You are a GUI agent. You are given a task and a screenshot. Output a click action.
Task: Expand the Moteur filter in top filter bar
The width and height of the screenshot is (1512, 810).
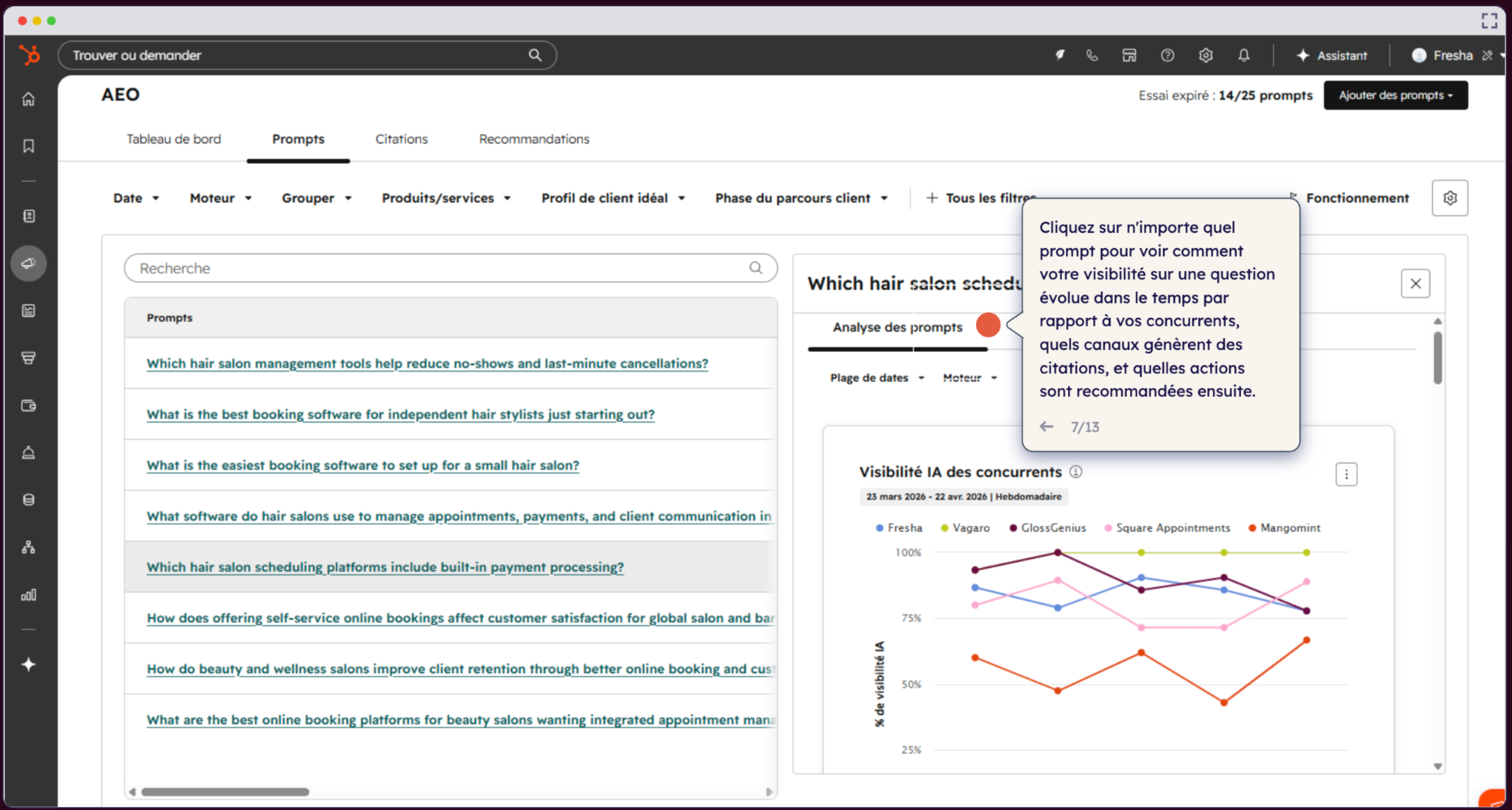tap(220, 198)
